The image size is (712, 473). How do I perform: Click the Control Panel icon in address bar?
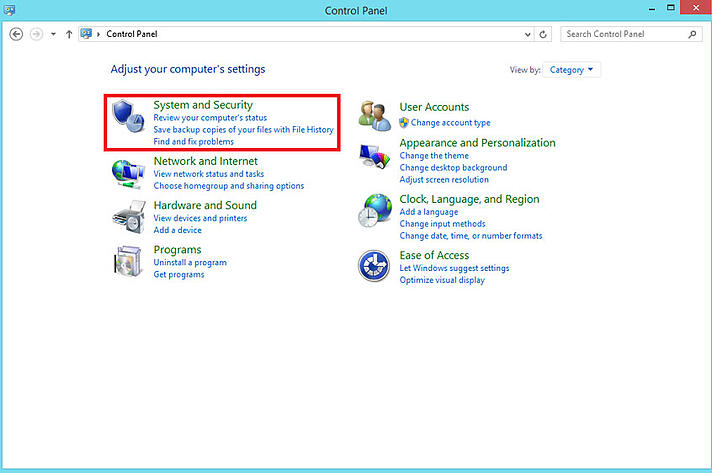[86, 34]
